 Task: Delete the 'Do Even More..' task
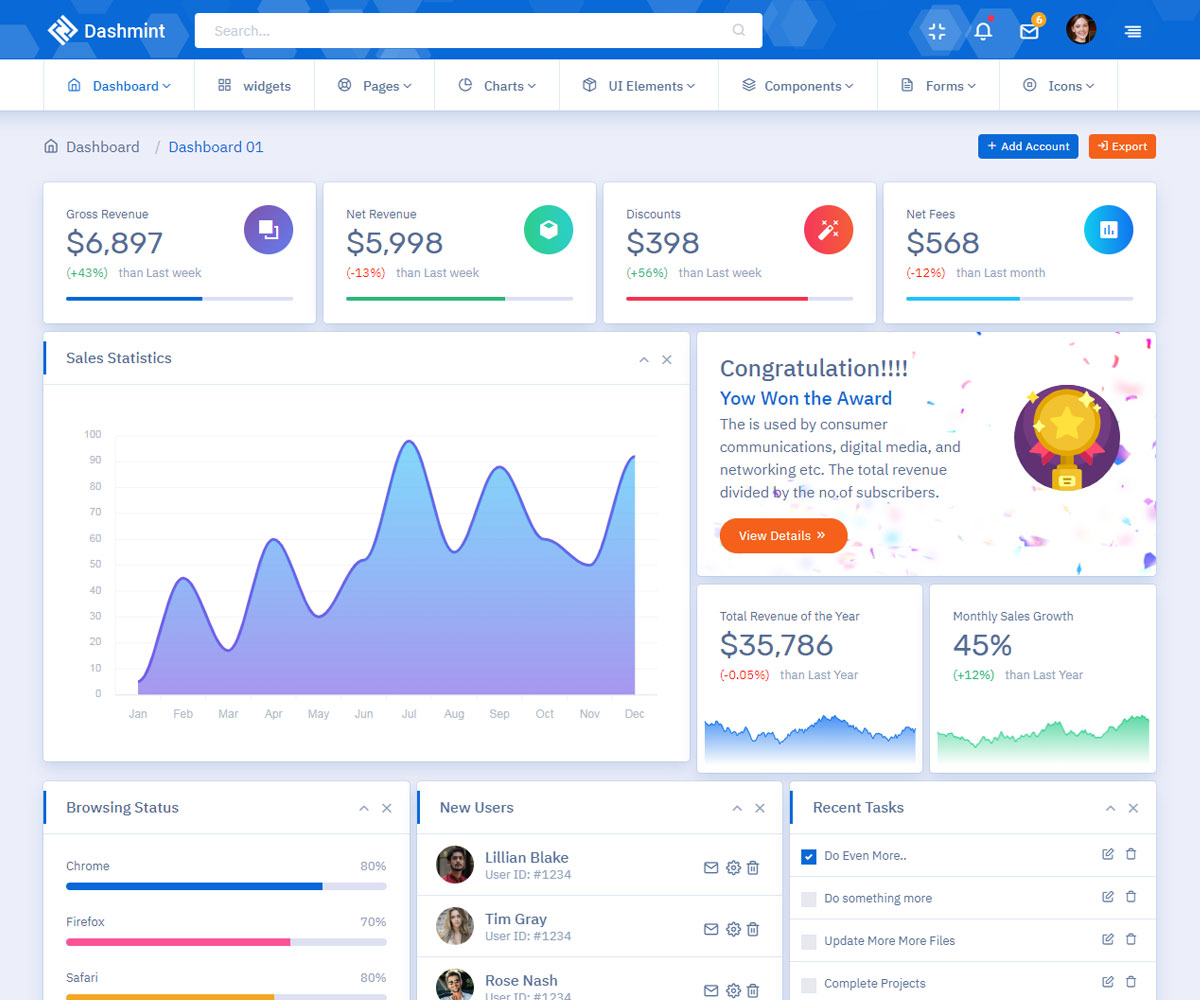pyautogui.click(x=1131, y=855)
